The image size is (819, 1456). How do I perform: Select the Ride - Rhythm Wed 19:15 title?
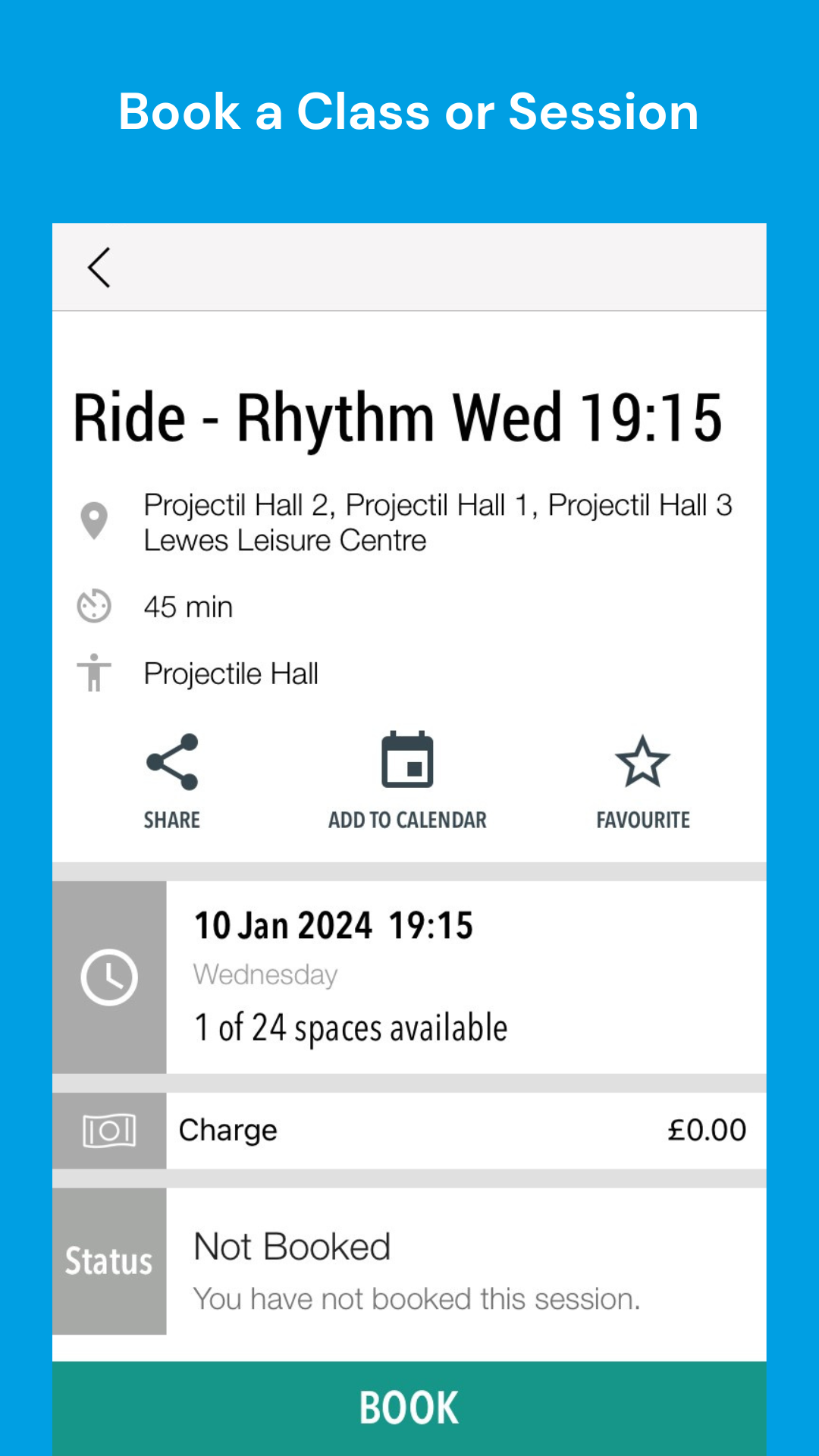coord(397,418)
